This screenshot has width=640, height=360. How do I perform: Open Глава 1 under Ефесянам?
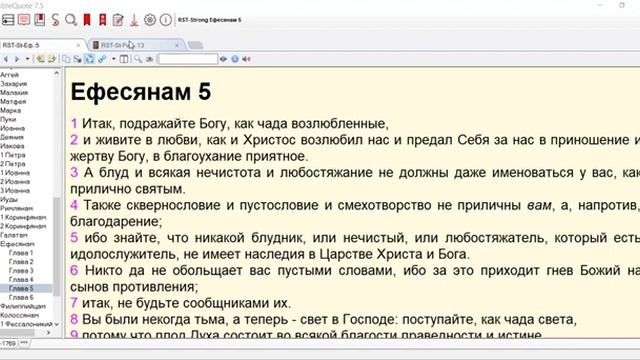[x=21, y=253]
